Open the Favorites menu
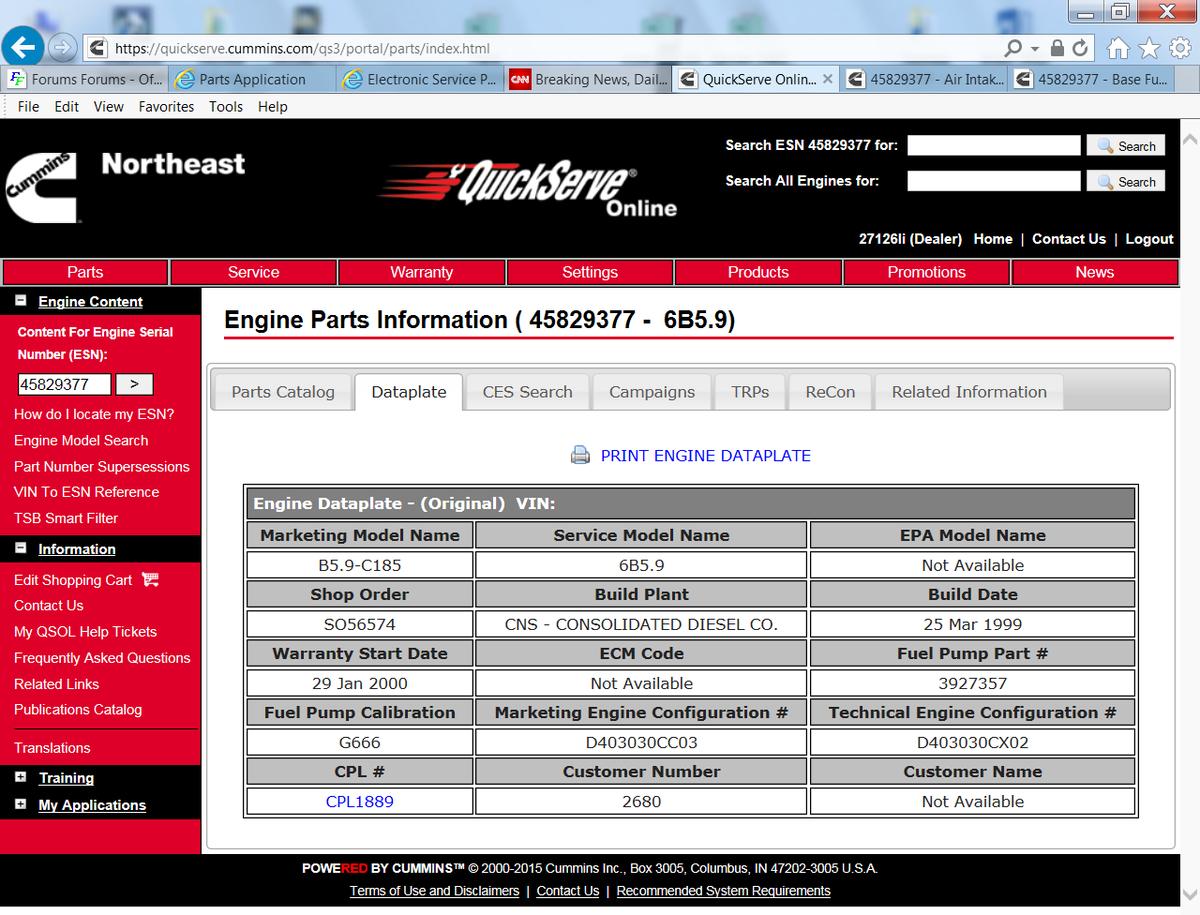Image resolution: width=1200 pixels, height=915 pixels. click(x=166, y=106)
